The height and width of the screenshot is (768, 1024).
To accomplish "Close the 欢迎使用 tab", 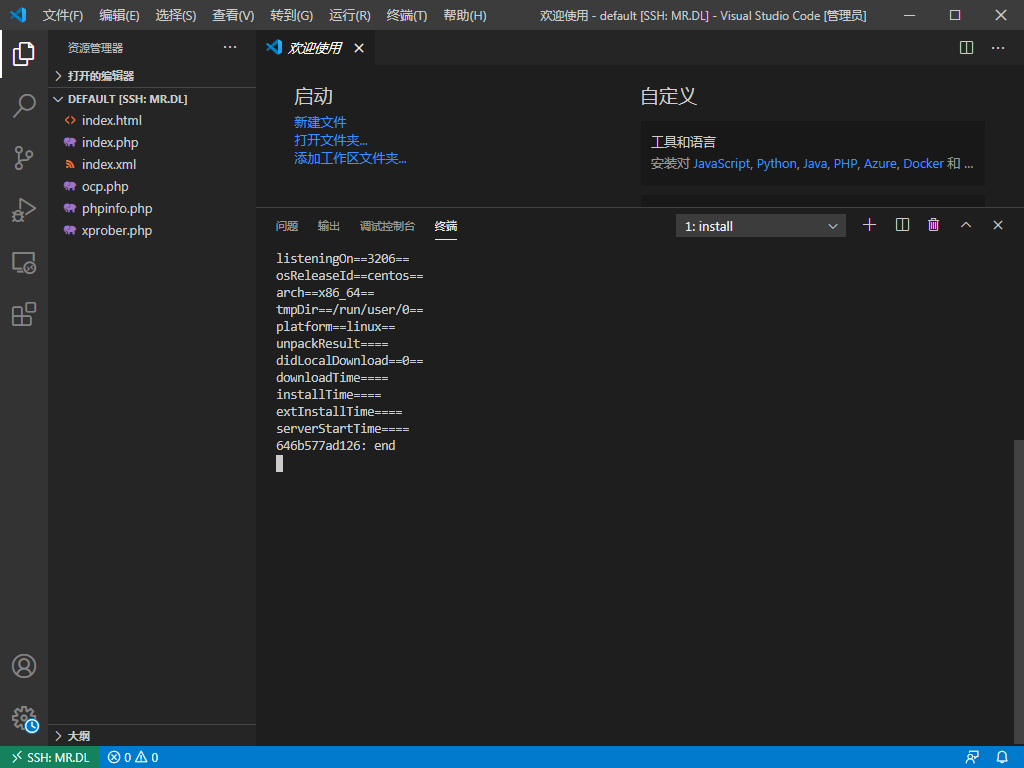I will tap(359, 48).
